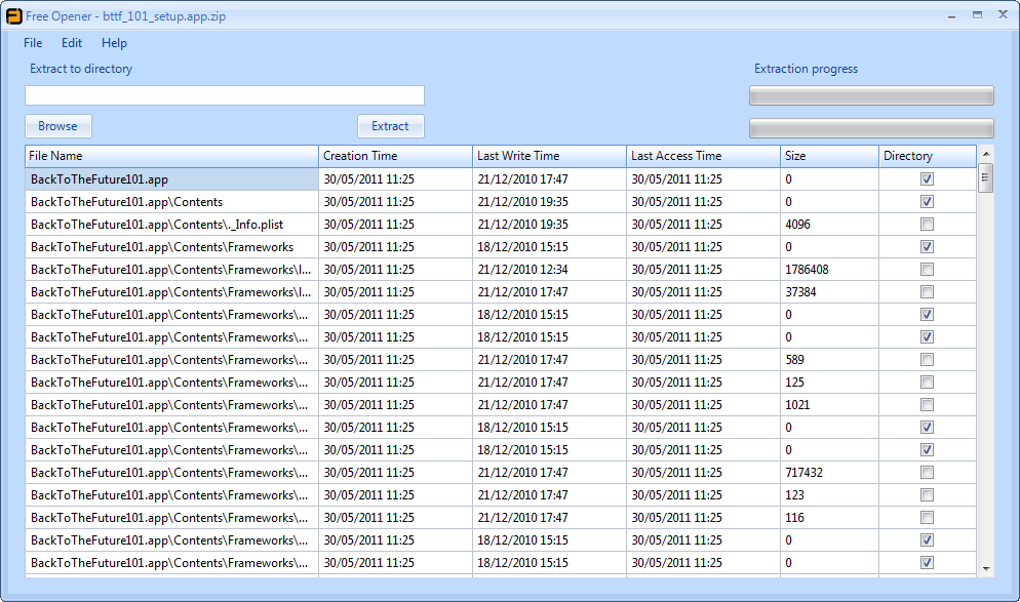
Task: Toggle Directory checkbox in size 1786408 row
Action: click(927, 269)
